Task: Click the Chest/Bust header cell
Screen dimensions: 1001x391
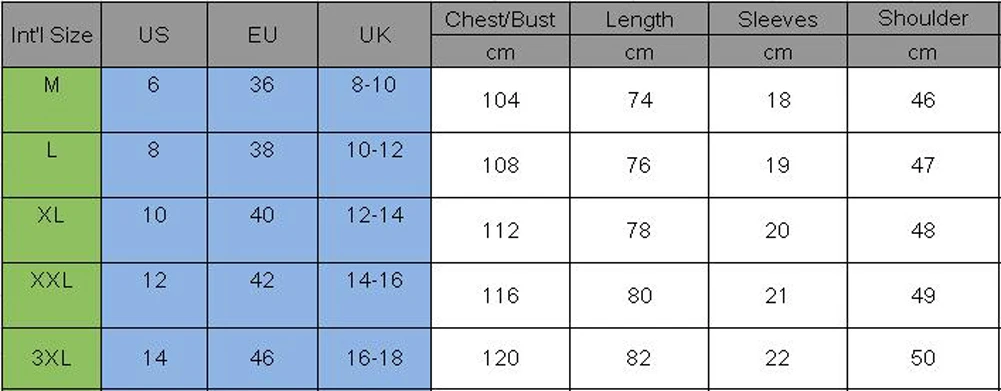Action: 500,19
